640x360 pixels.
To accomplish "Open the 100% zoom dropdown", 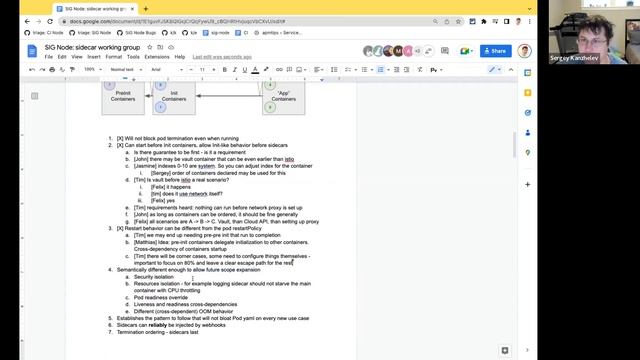I will click(x=93, y=70).
